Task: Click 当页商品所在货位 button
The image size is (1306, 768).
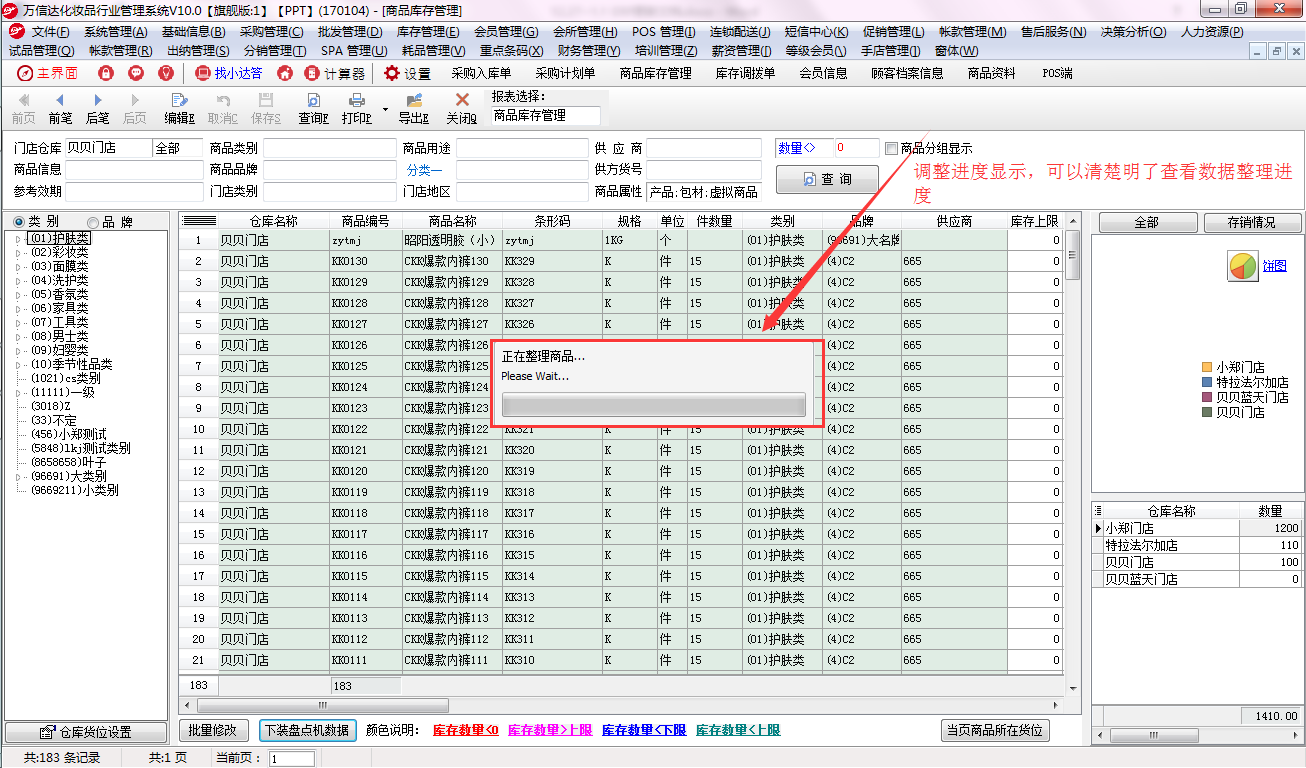Action: (995, 730)
